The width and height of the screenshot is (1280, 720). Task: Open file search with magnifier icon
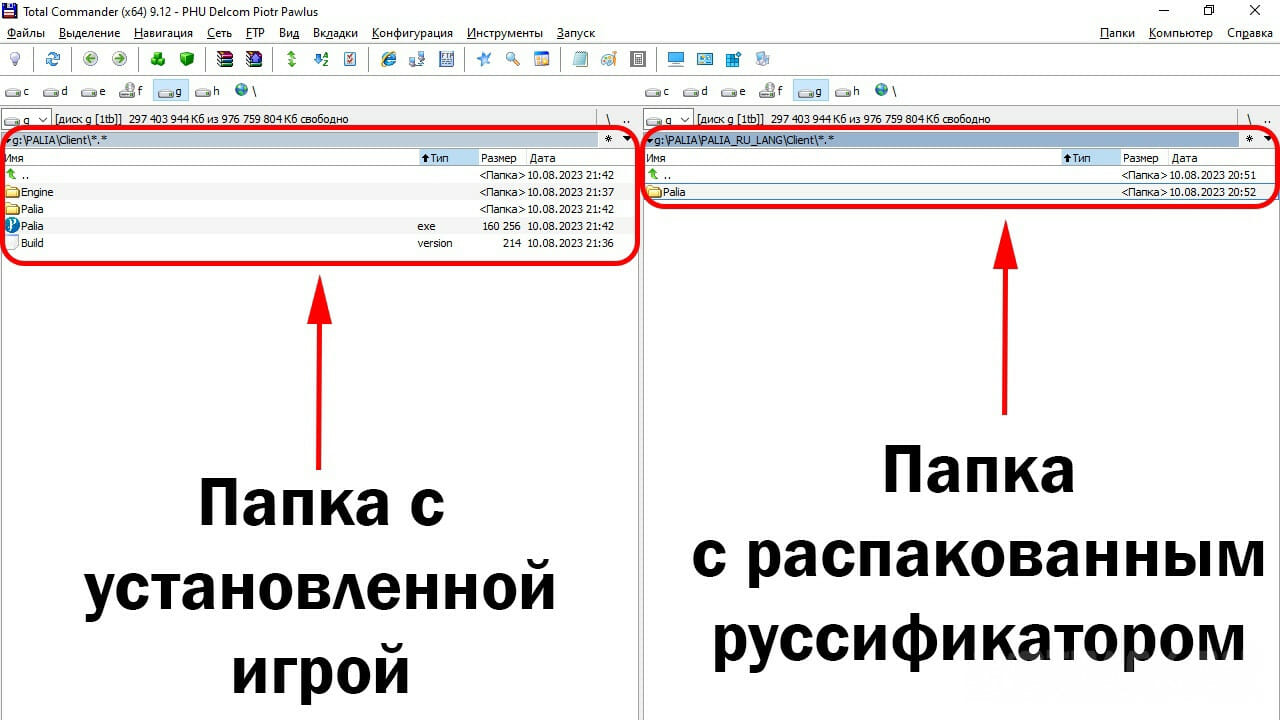click(x=513, y=59)
